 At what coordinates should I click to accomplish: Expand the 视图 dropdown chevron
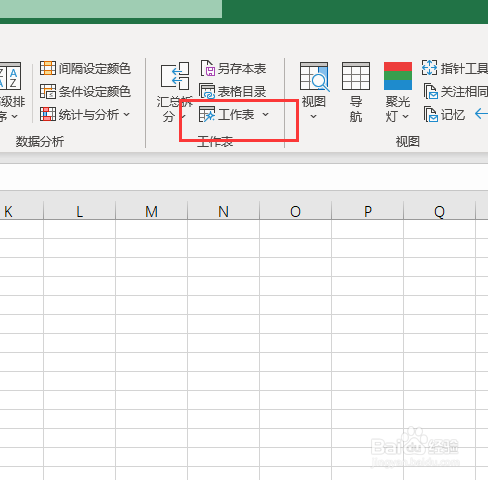(x=313, y=116)
